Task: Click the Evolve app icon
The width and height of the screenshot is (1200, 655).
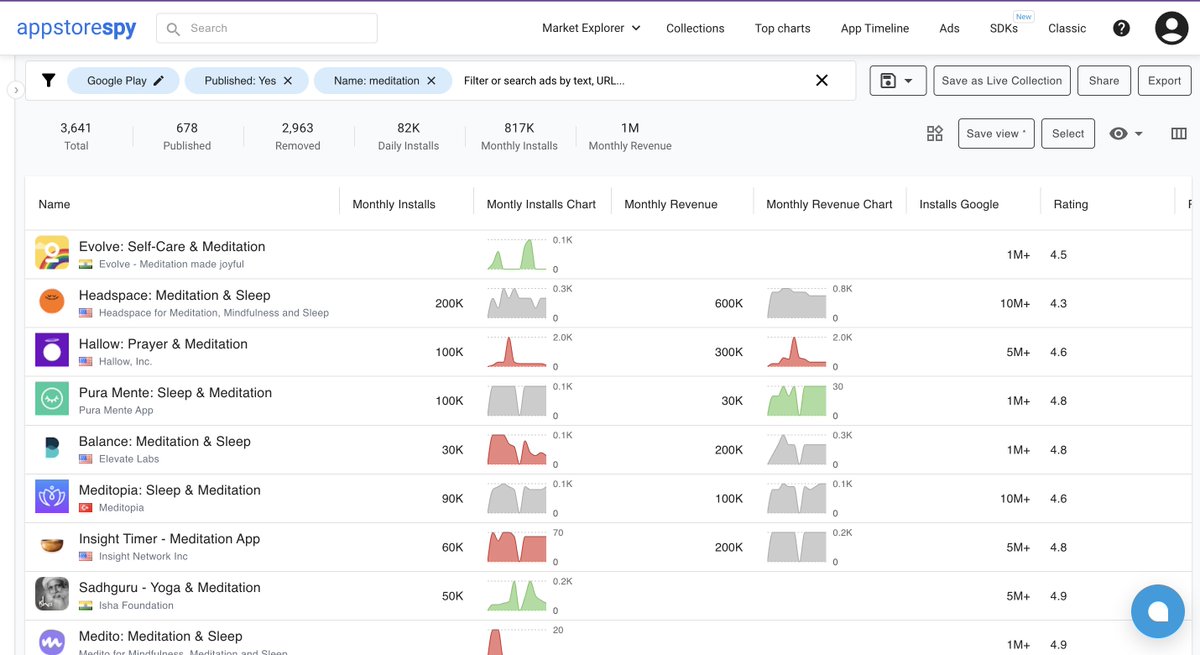Action: tap(52, 254)
